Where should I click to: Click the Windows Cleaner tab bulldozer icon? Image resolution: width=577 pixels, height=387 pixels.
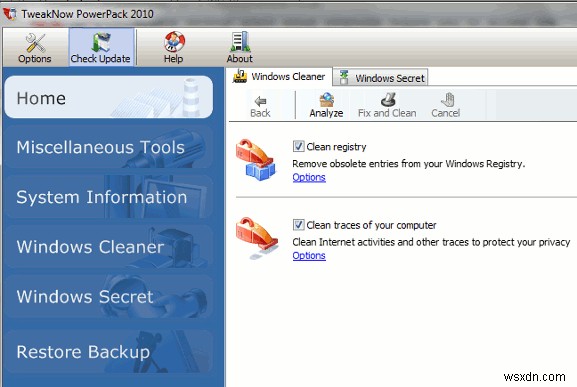[x=240, y=76]
